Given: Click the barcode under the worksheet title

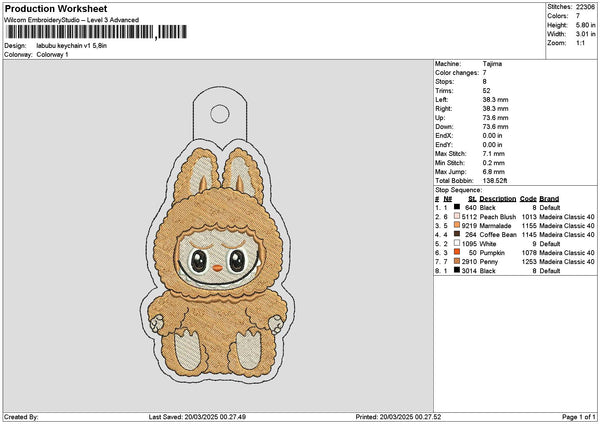Looking at the screenshot, I should [x=97, y=32].
